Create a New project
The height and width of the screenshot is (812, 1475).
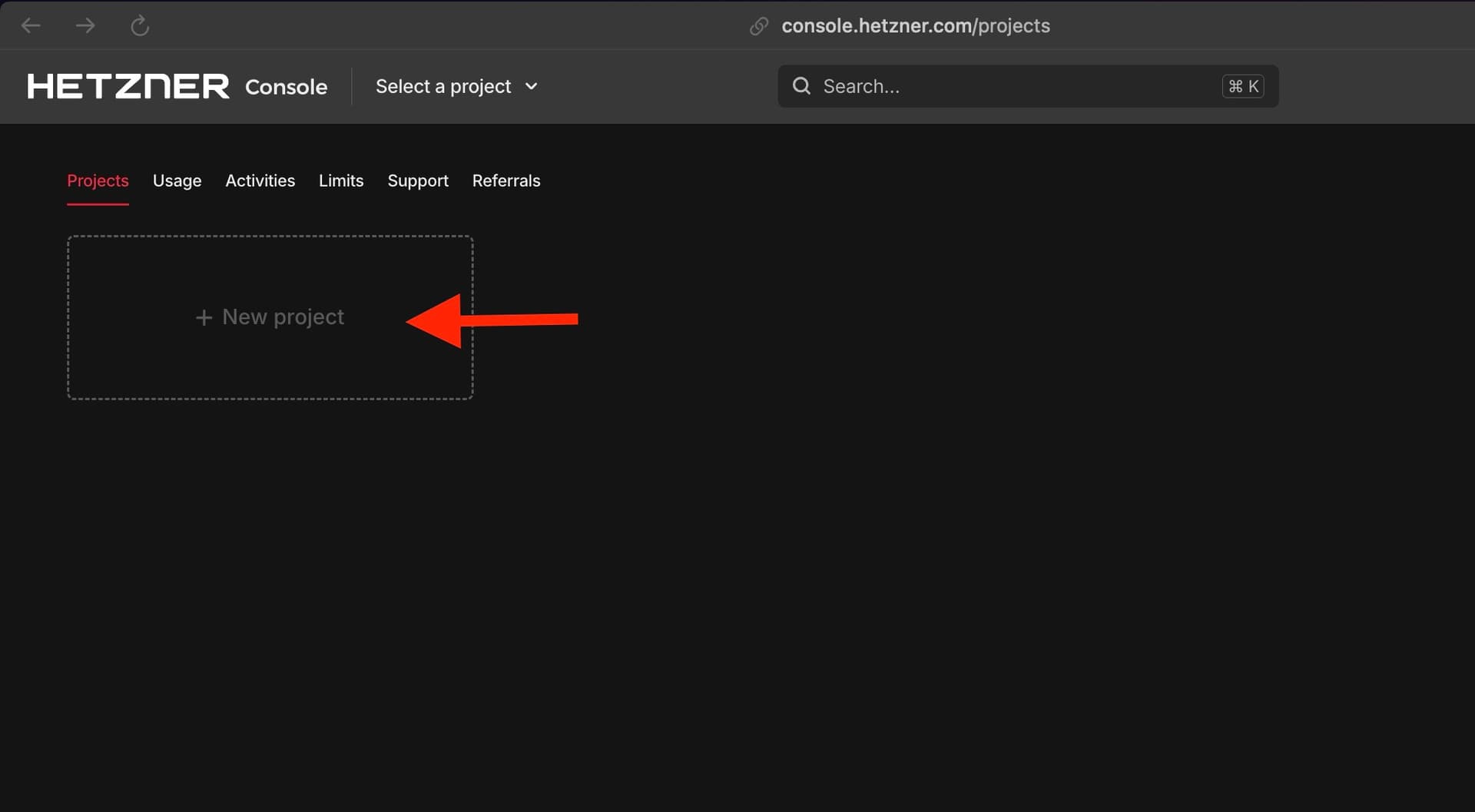pos(270,317)
